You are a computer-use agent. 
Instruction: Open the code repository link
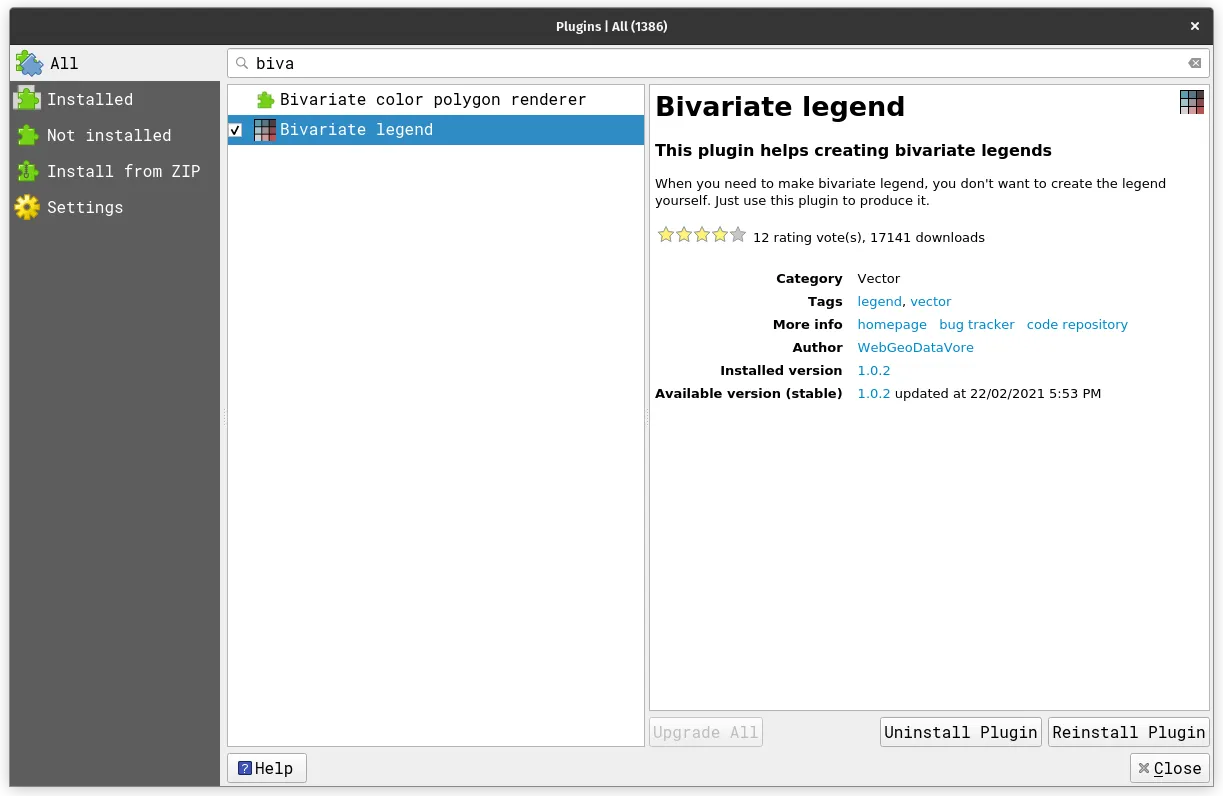[x=1077, y=324]
